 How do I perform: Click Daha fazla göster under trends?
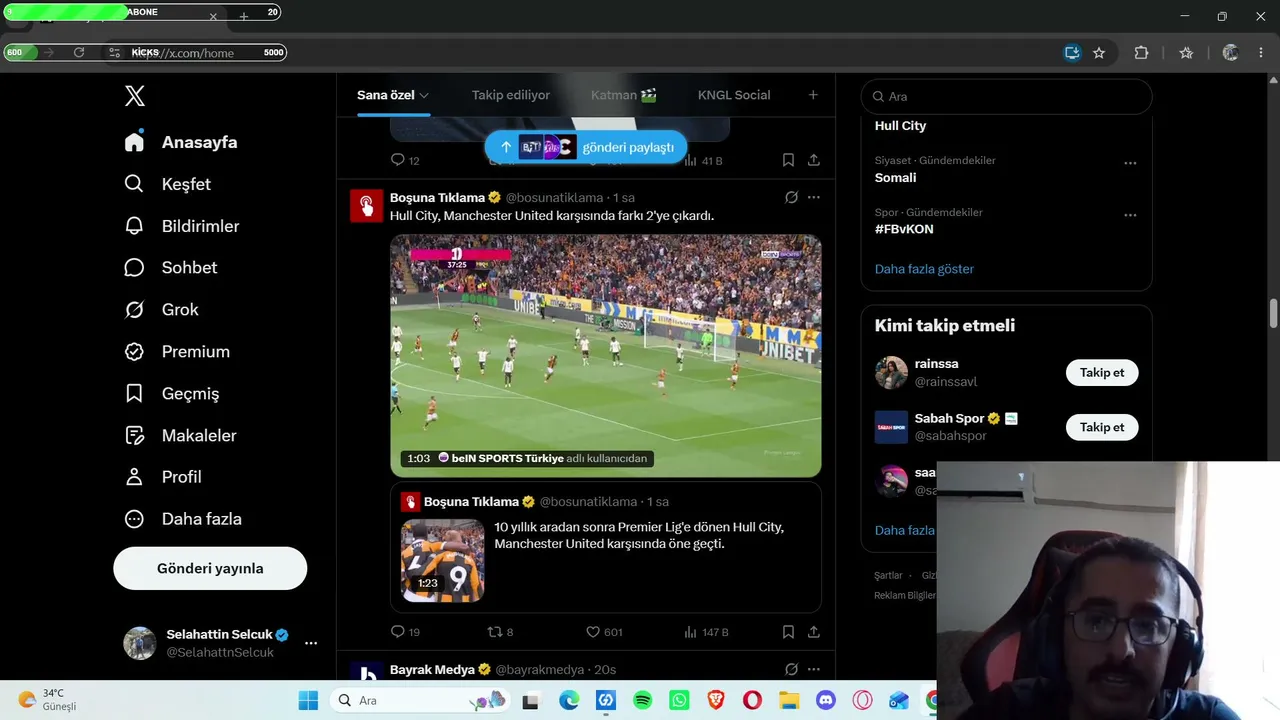[924, 269]
